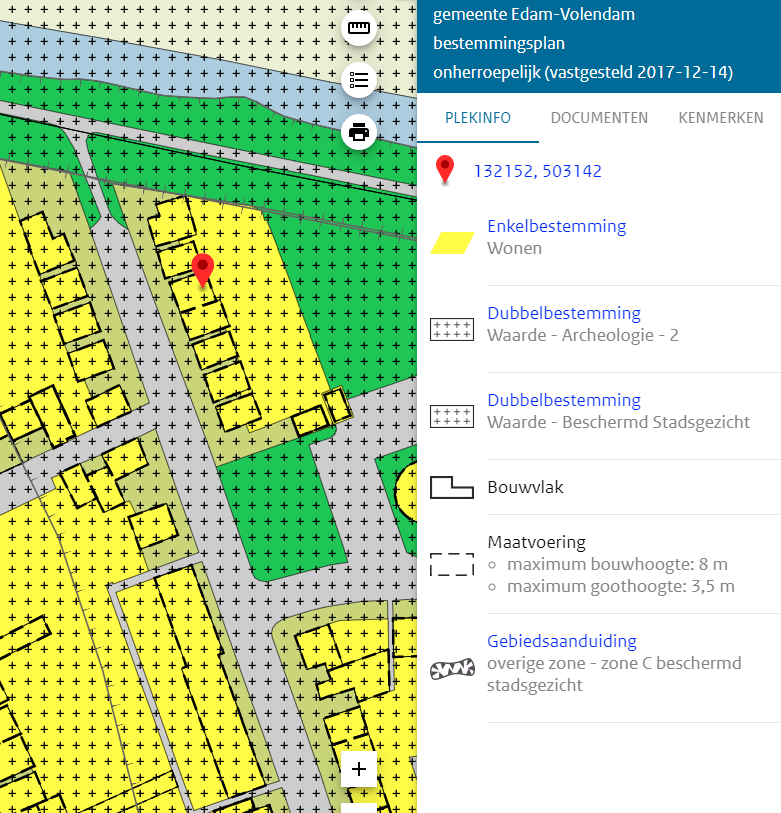Image resolution: width=781 pixels, height=813 pixels.
Task: Click the Maatvoering dashed rectangle icon
Action: click(x=452, y=565)
